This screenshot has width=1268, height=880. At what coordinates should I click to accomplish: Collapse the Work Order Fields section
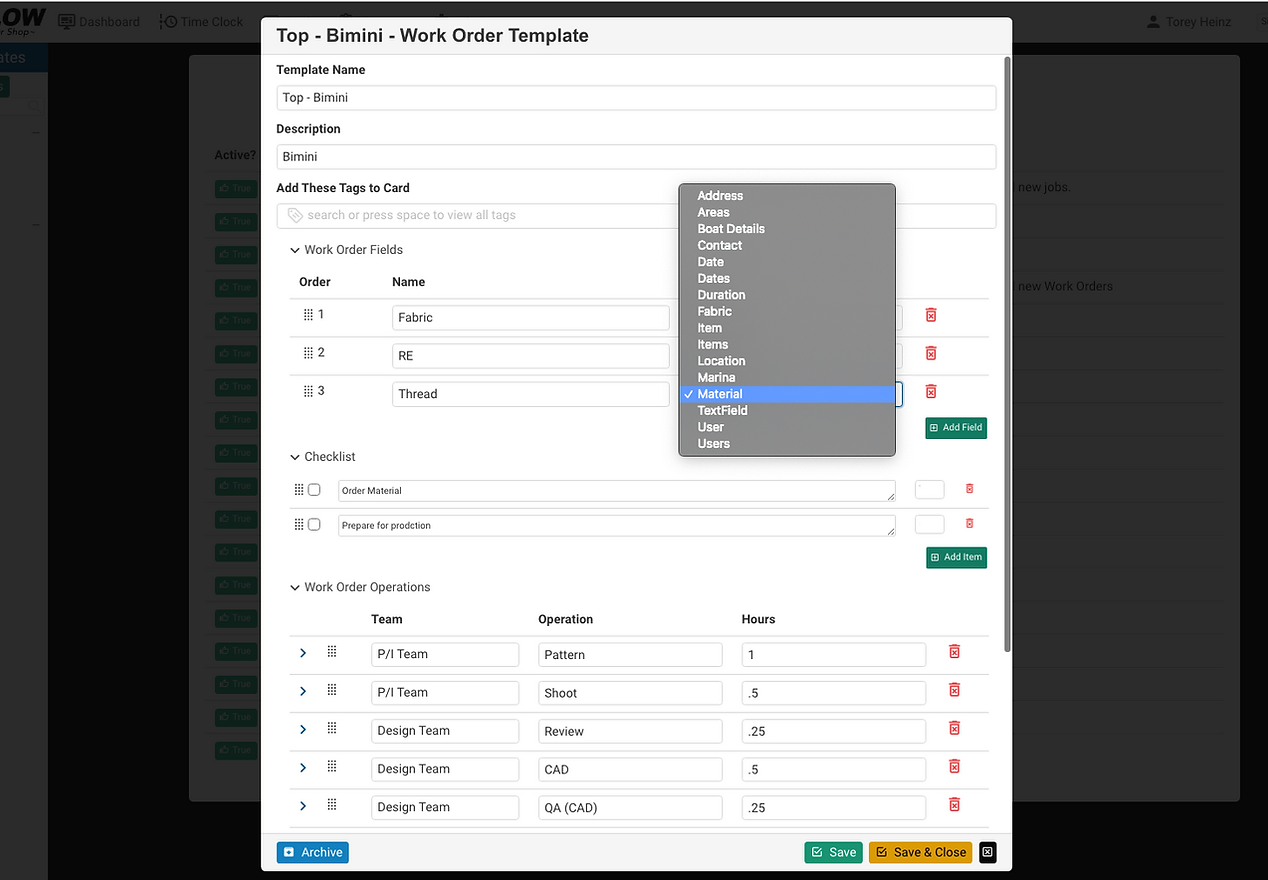[294, 249]
